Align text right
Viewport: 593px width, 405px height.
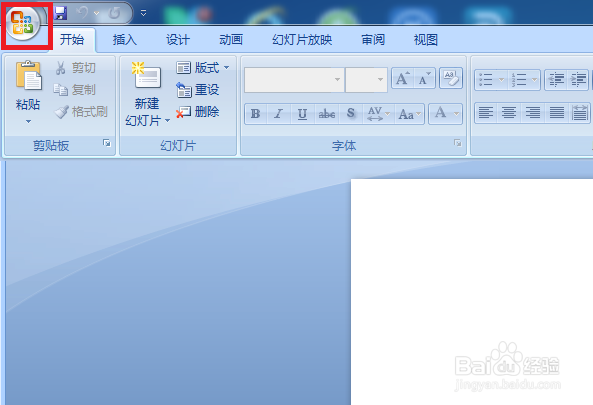[x=532, y=113]
